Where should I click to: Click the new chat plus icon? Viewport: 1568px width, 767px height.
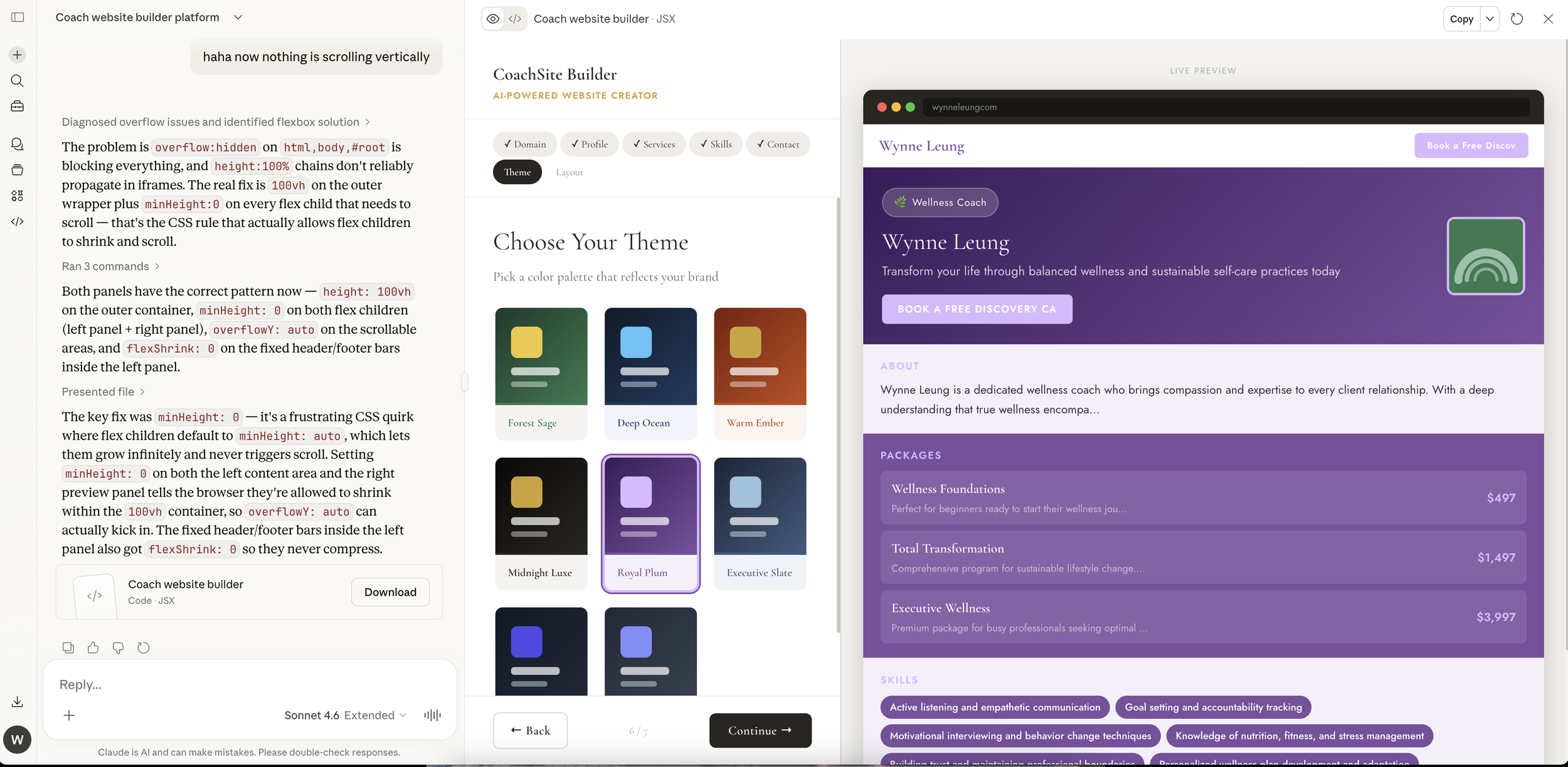[18, 55]
